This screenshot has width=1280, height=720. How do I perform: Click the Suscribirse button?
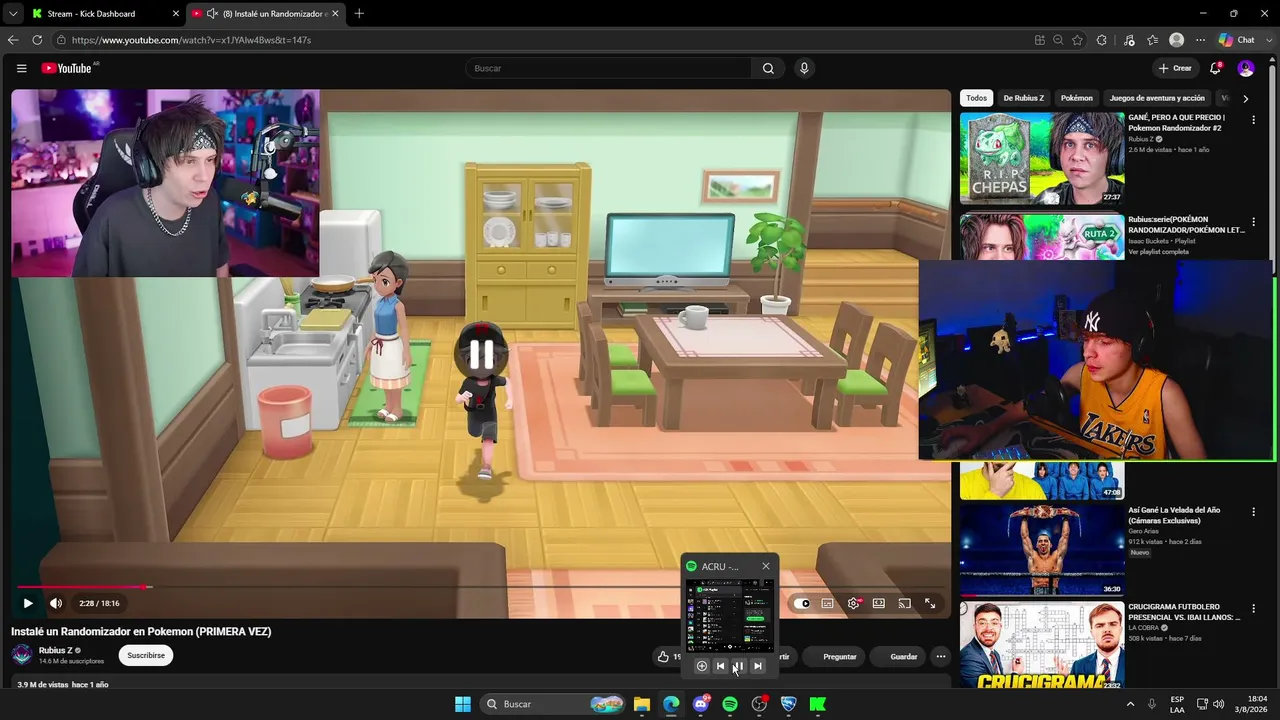click(x=146, y=655)
